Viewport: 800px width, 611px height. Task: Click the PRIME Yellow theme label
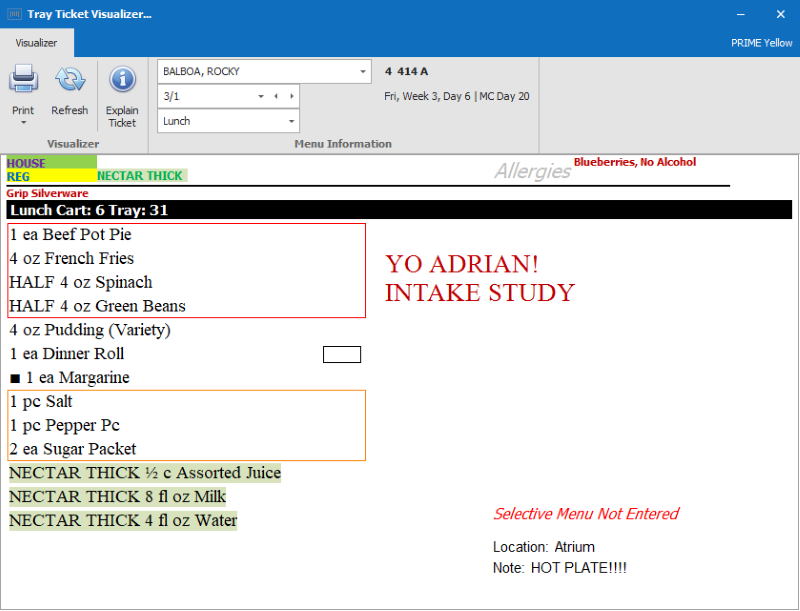pyautogui.click(x=762, y=43)
